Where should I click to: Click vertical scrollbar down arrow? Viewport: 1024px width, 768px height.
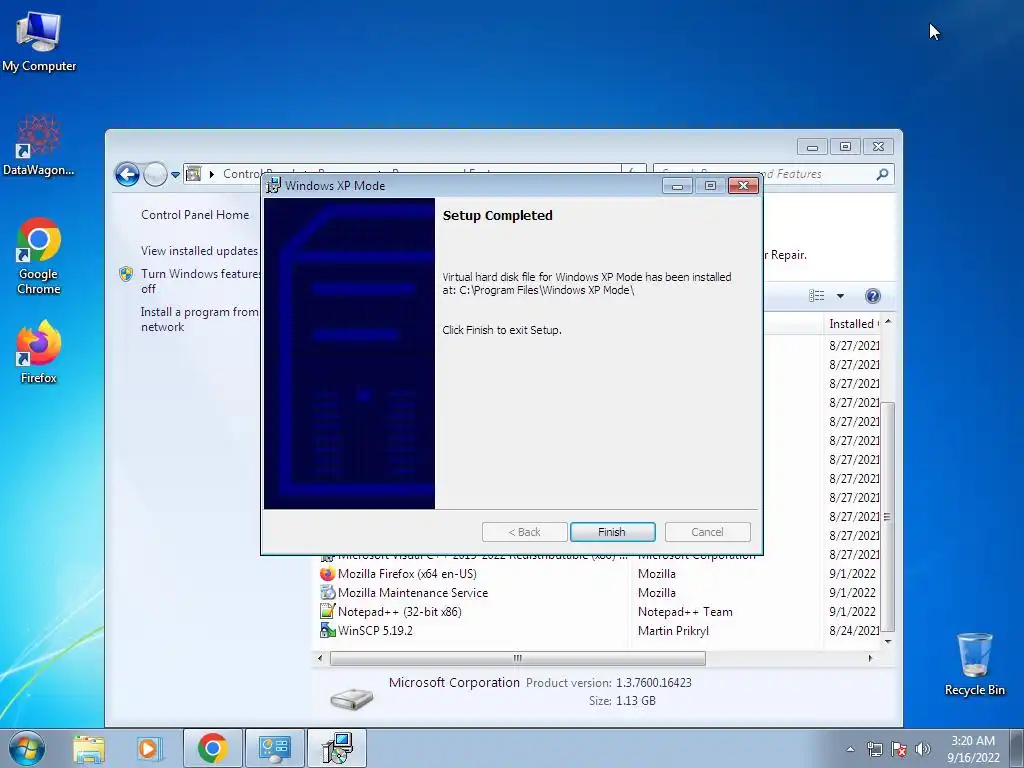(x=888, y=642)
